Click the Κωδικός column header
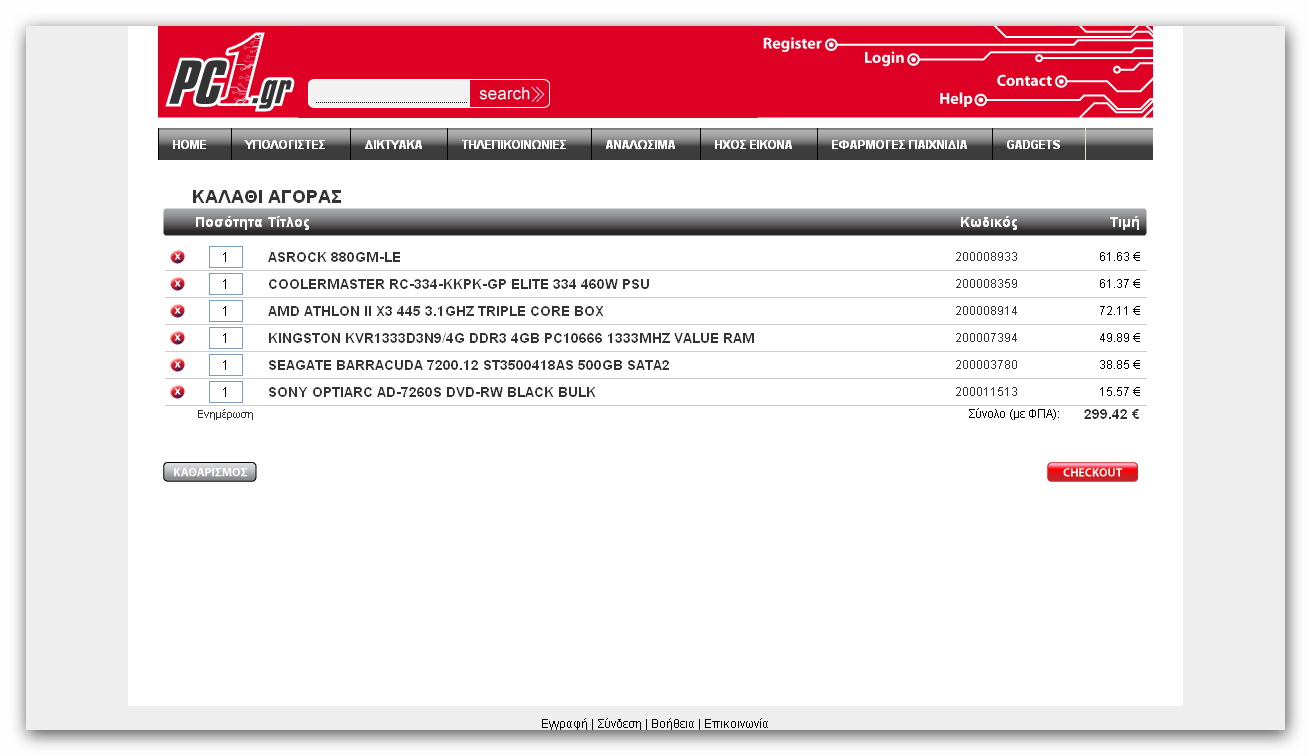Image resolution: width=1311 pixels, height=756 pixels. tap(988, 222)
